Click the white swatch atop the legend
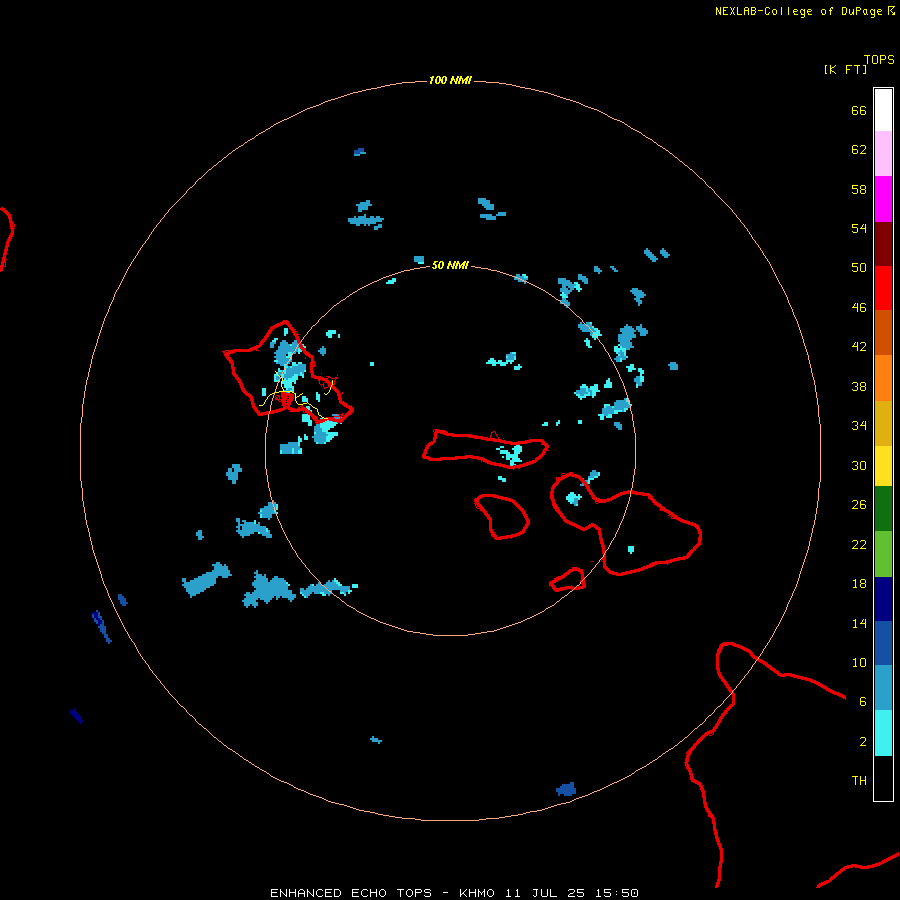This screenshot has width=900, height=900. (x=883, y=110)
